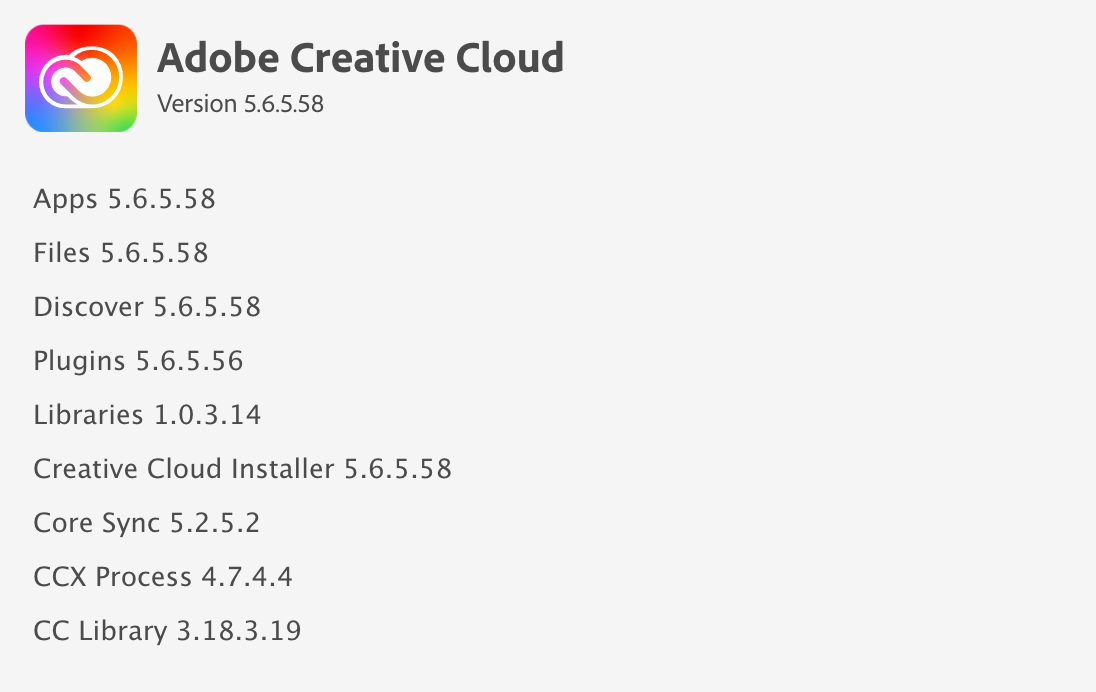The width and height of the screenshot is (1096, 692).
Task: Select the Libraries version number 1.0.3.14
Action: [x=208, y=414]
